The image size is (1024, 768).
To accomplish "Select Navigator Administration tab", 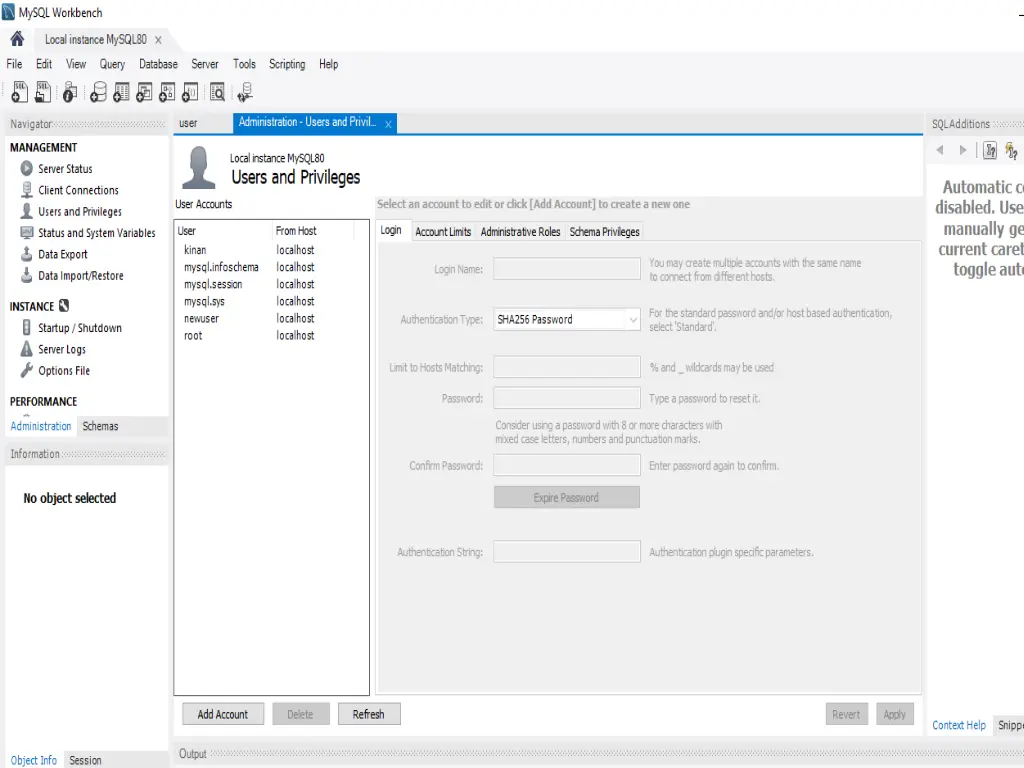I will [40, 426].
